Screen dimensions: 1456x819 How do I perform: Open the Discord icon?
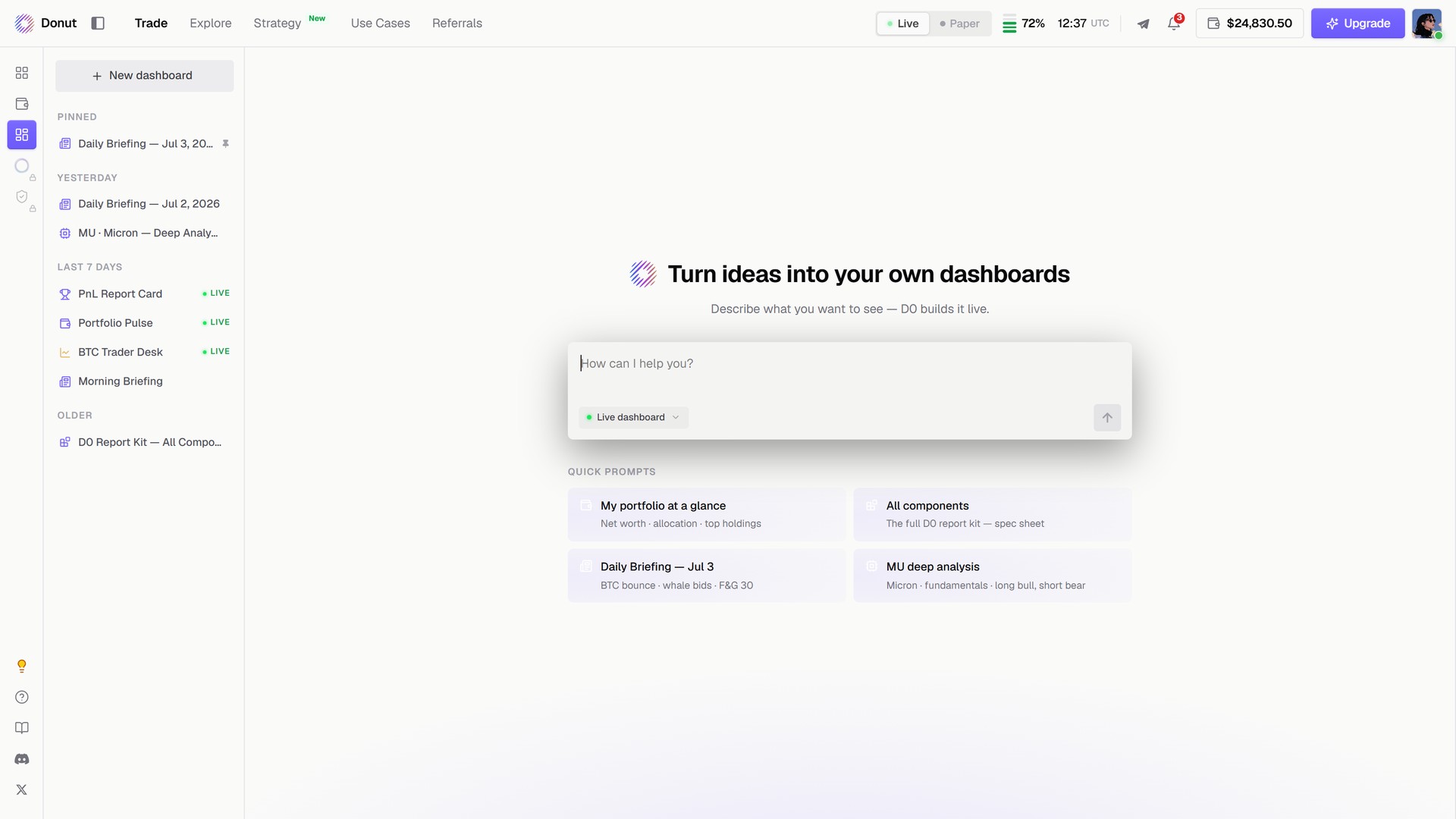click(22, 759)
